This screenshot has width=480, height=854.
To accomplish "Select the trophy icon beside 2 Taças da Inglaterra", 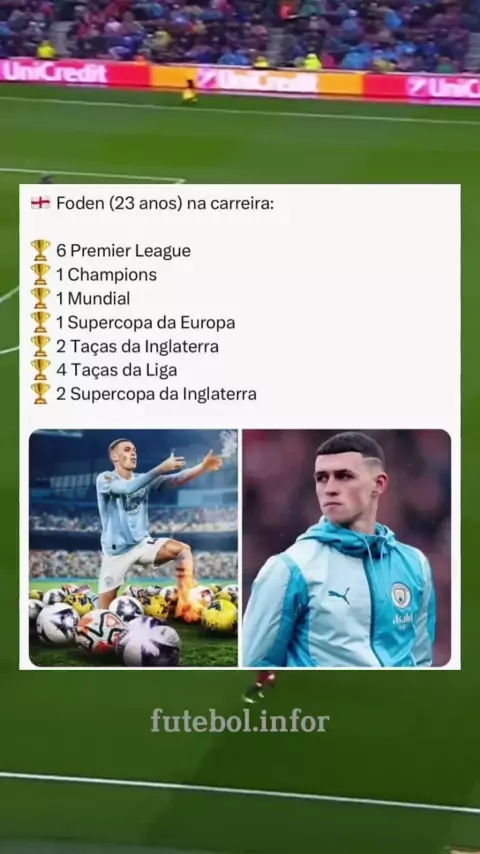I will pos(40,346).
